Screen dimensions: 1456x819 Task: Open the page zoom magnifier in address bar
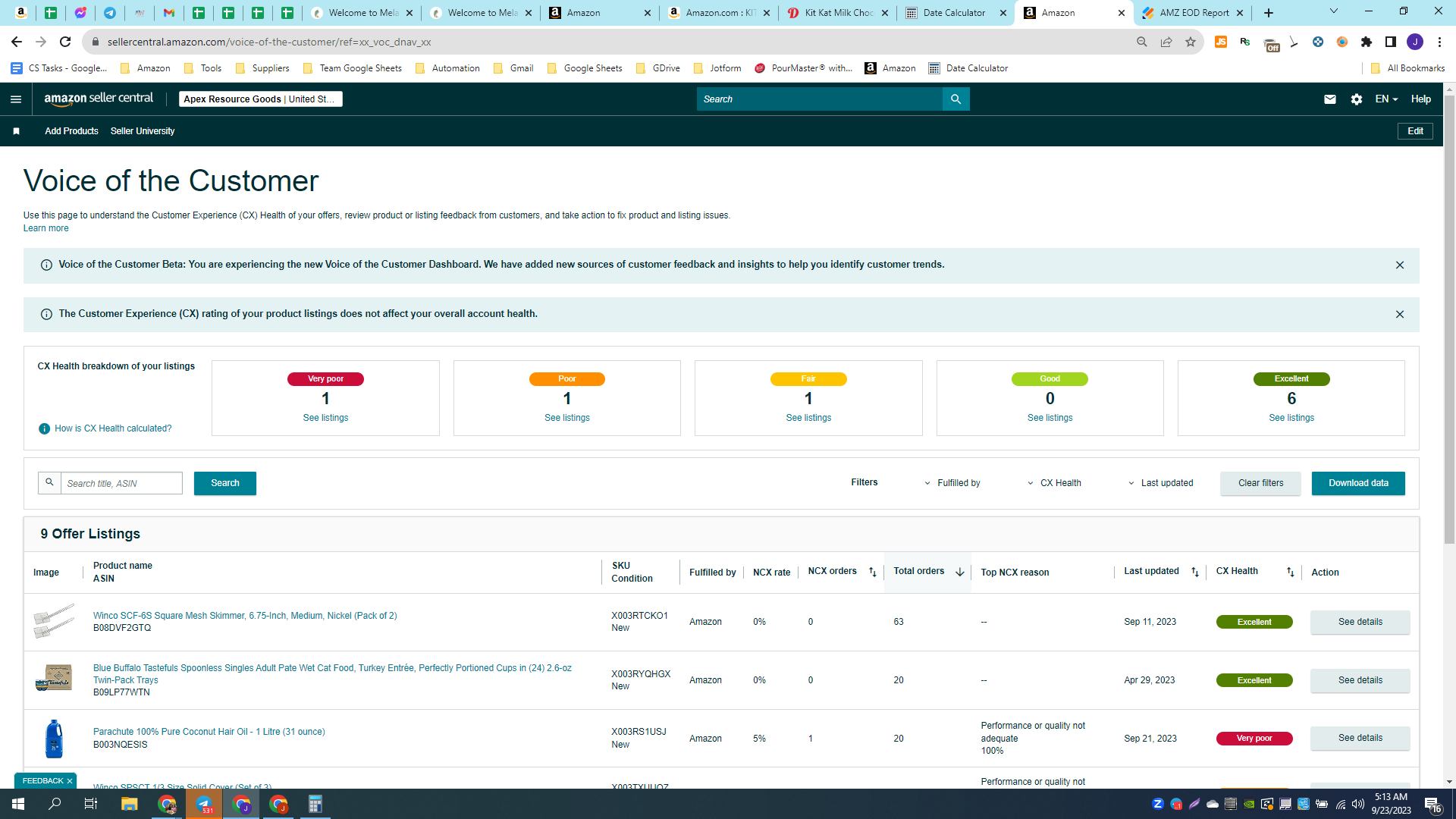coord(1142,42)
